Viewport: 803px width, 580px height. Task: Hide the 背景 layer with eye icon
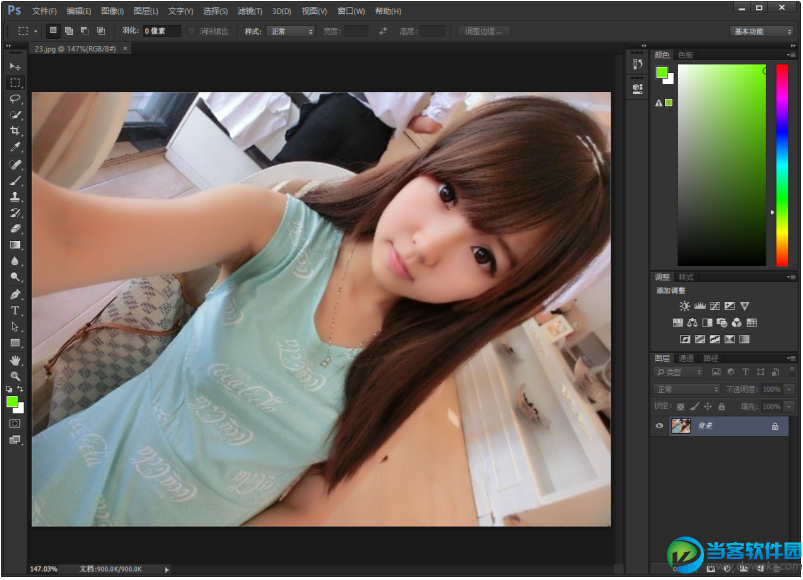pos(660,426)
